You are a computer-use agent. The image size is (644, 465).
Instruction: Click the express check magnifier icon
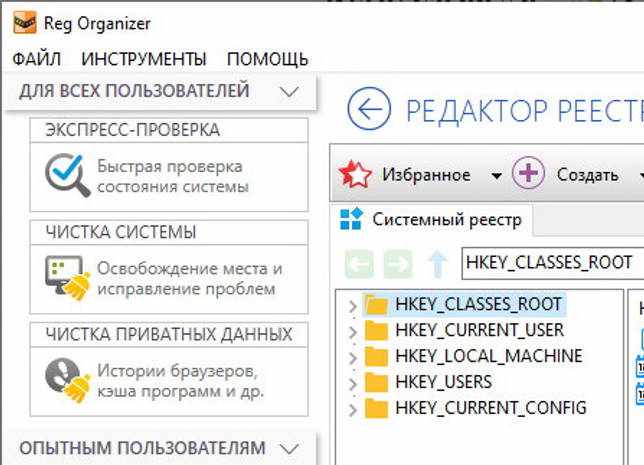68,175
